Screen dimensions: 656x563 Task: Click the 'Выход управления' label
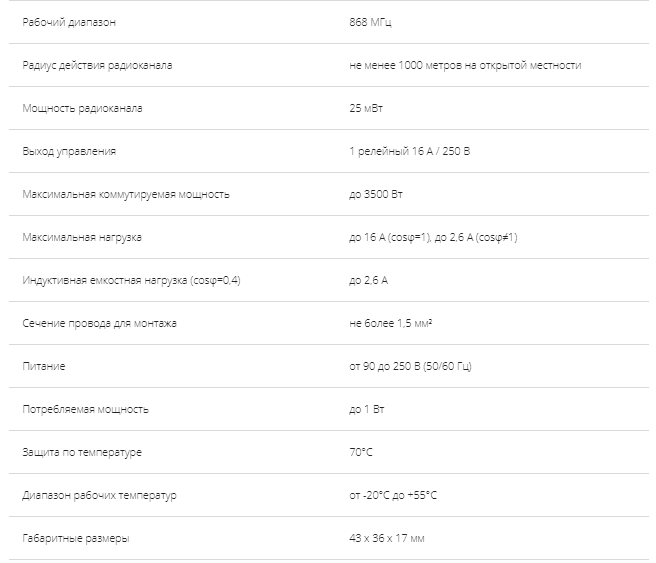click(69, 151)
